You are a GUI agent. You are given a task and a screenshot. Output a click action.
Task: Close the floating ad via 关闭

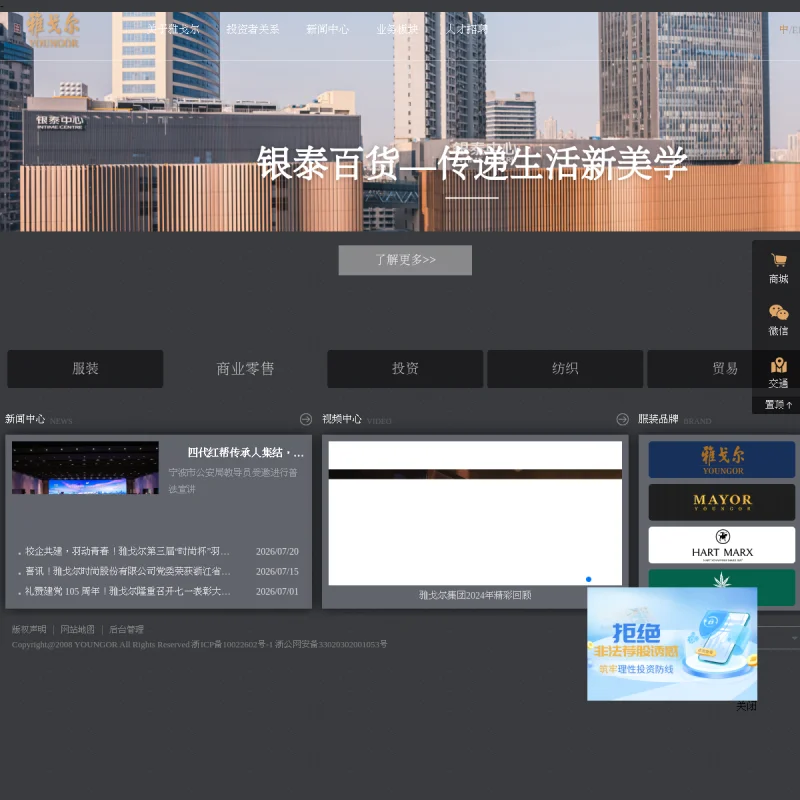746,706
